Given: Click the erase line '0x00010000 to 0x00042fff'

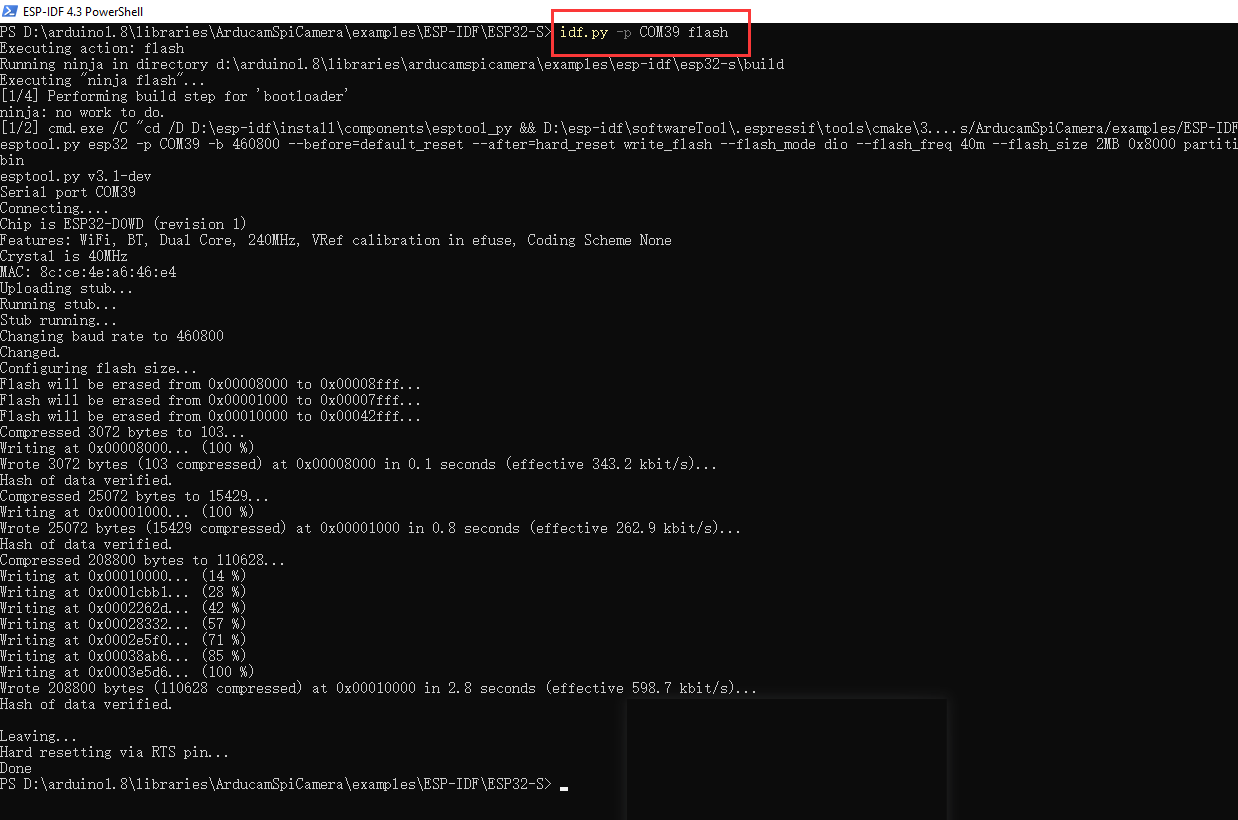Looking at the screenshot, I should pos(211,416).
